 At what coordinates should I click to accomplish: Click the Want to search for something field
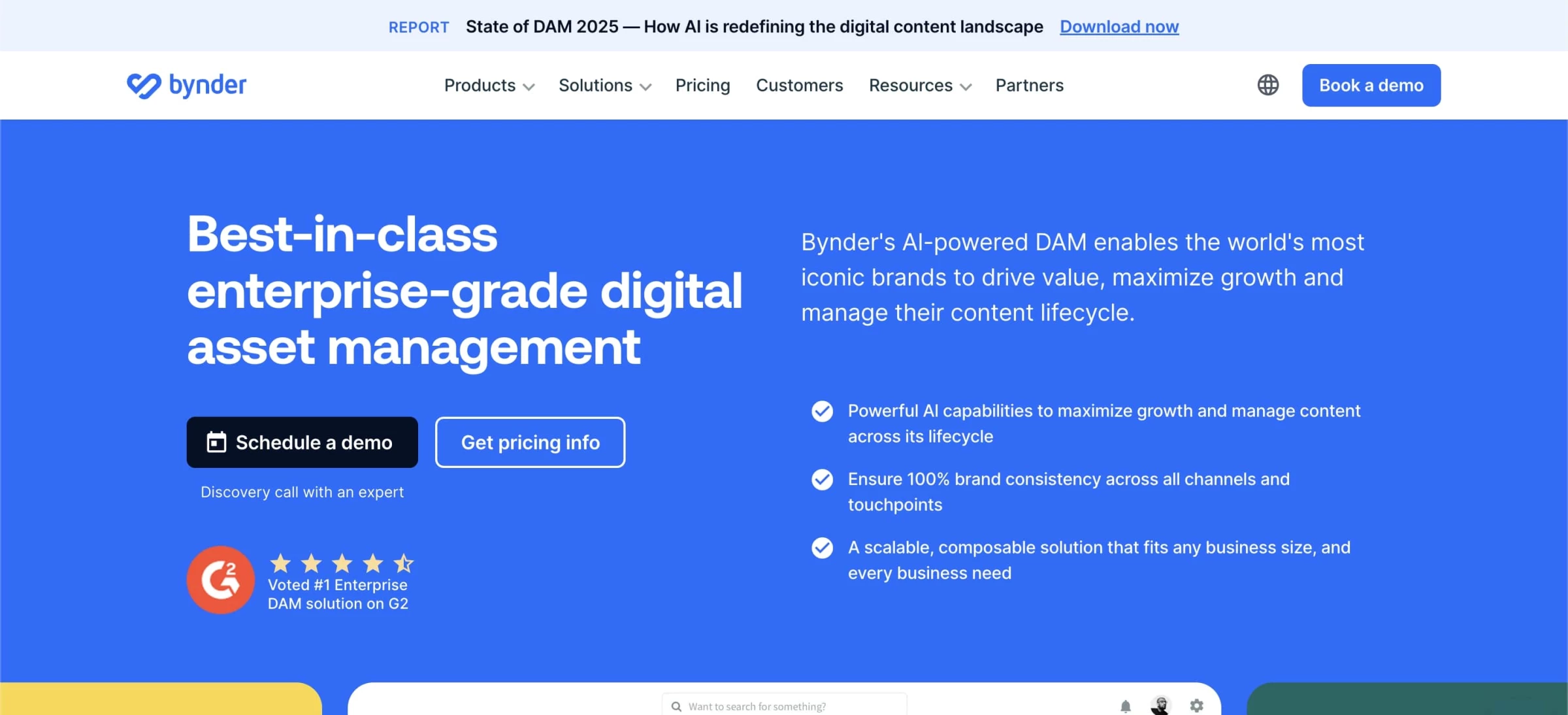(x=784, y=706)
